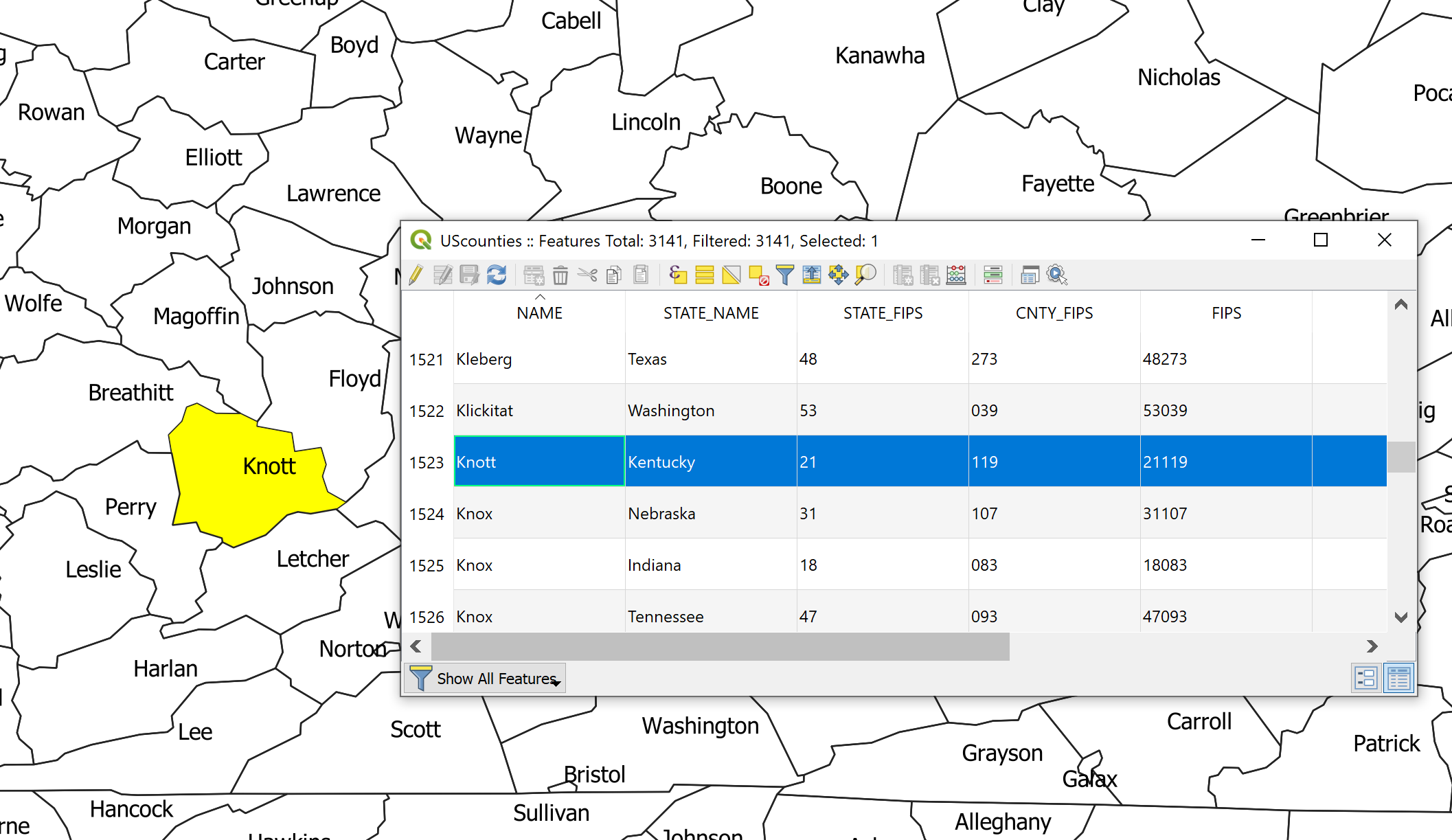Sort by the STATE_NAME column header
The width and height of the screenshot is (1452, 840).
711,313
